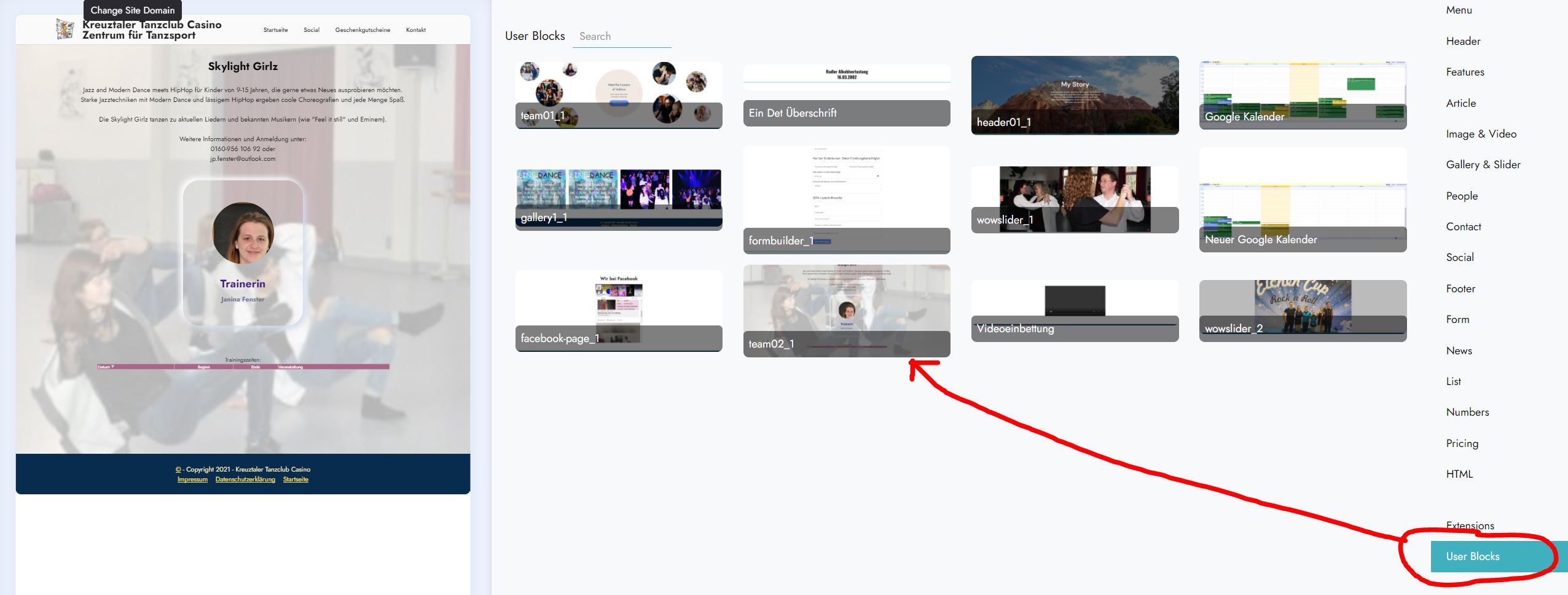Click the jp.fenster@outlook.com email text

coord(243,158)
